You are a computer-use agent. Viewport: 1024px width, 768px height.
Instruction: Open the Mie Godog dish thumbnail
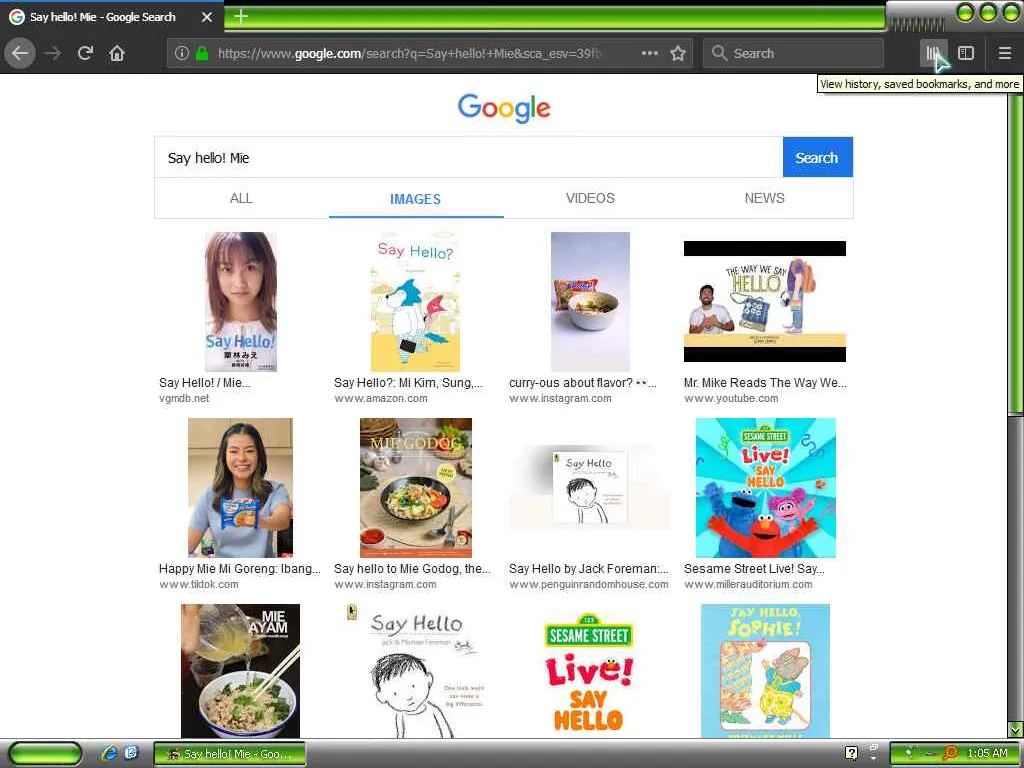tap(416, 488)
